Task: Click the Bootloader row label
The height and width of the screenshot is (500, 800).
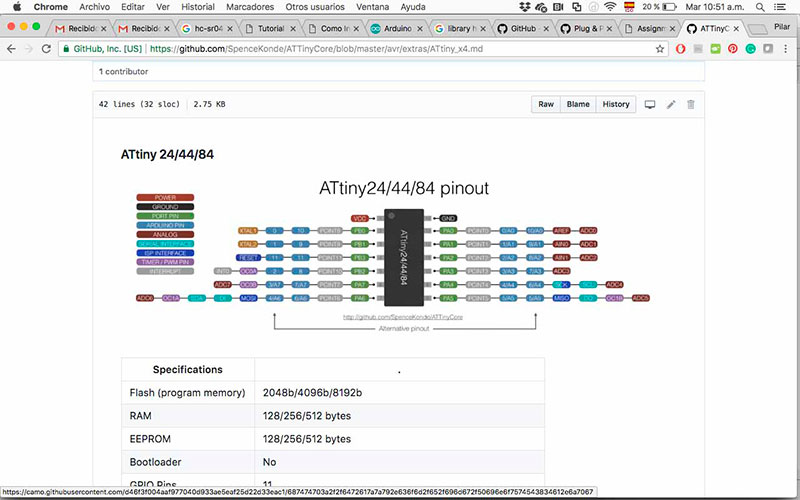Action: click(x=156, y=462)
